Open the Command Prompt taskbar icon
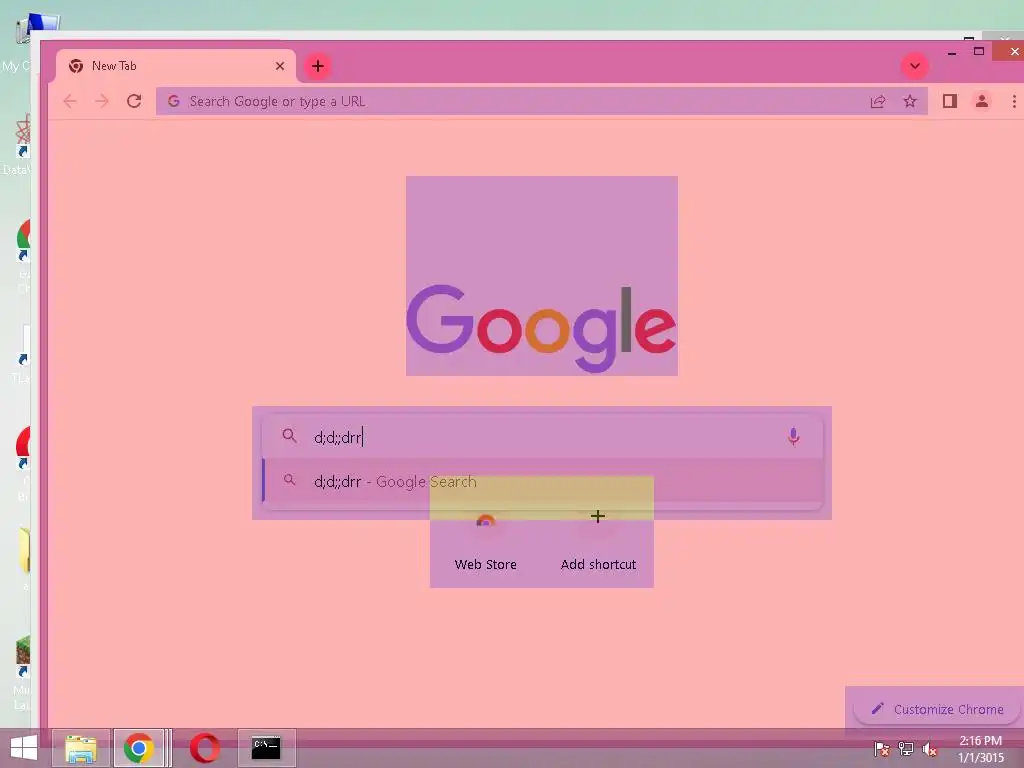Screen dimensions: 1024x768 pos(266,748)
